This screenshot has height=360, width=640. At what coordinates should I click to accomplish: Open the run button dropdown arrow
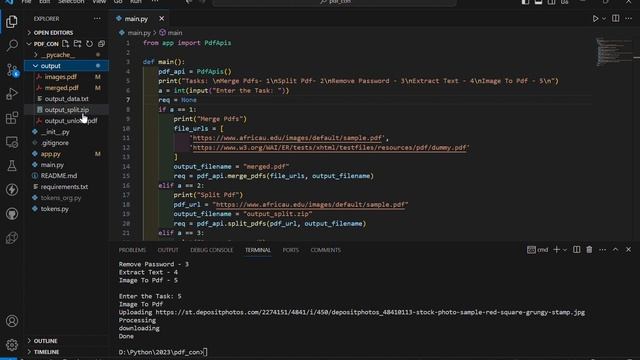[604, 19]
